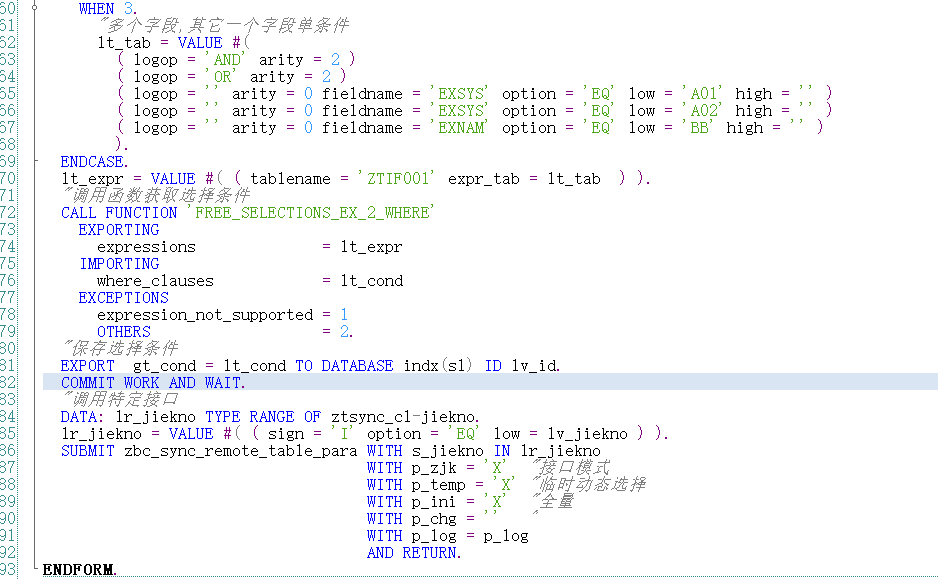Click the OTHERS exception keyword
Image resolution: width=938 pixels, height=580 pixels.
(124, 332)
